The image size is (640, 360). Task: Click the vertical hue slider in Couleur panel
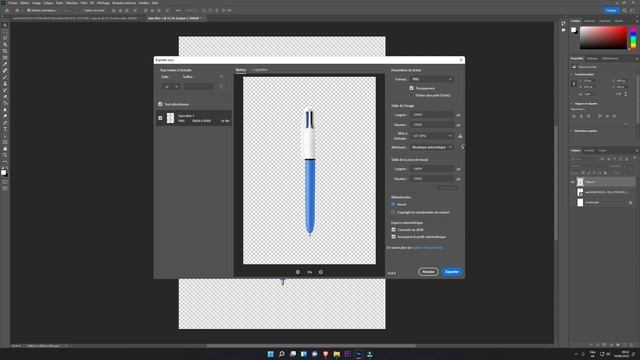coord(633,38)
